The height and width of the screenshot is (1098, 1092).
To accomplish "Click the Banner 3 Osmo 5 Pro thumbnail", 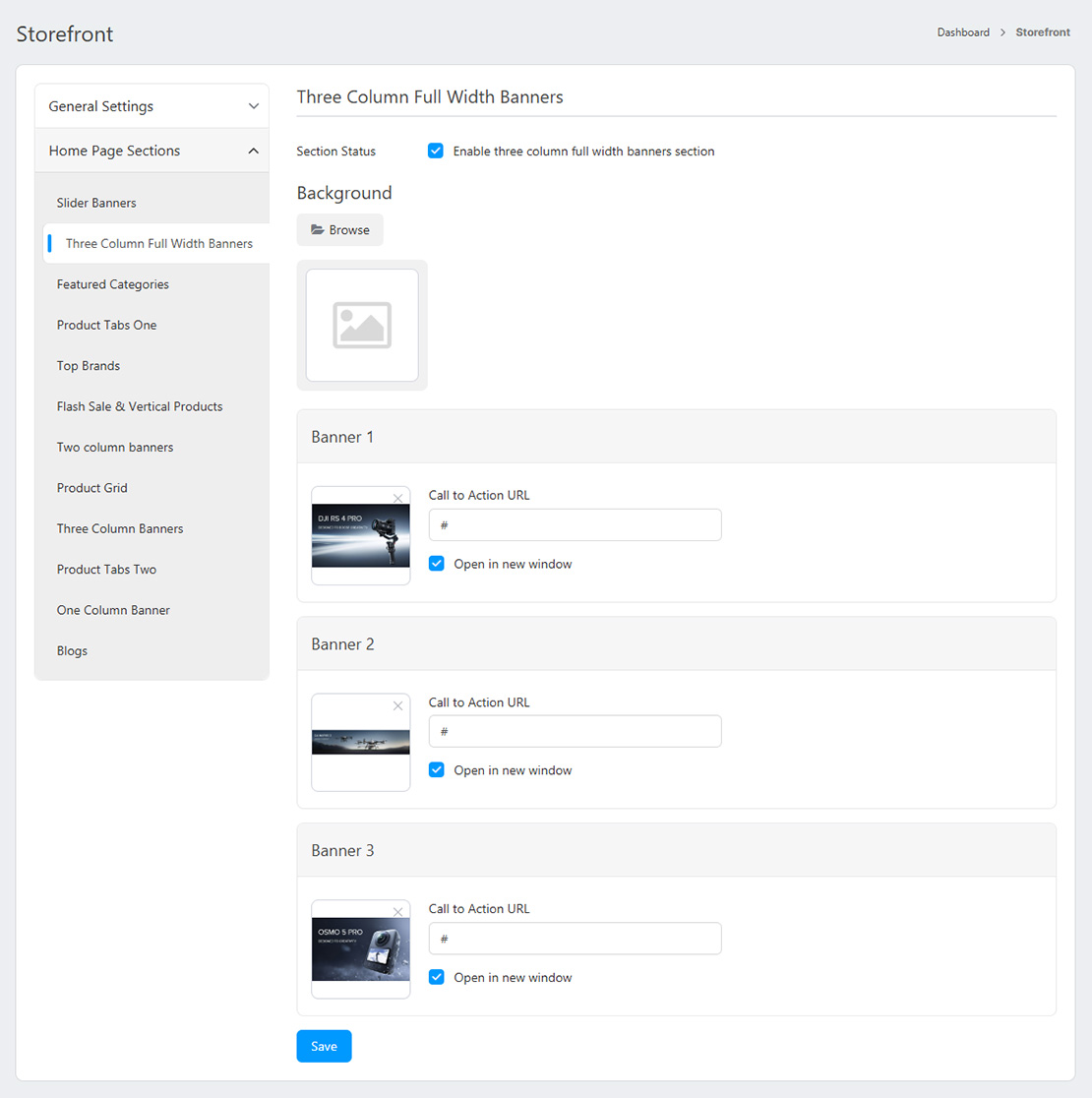I will [360, 950].
